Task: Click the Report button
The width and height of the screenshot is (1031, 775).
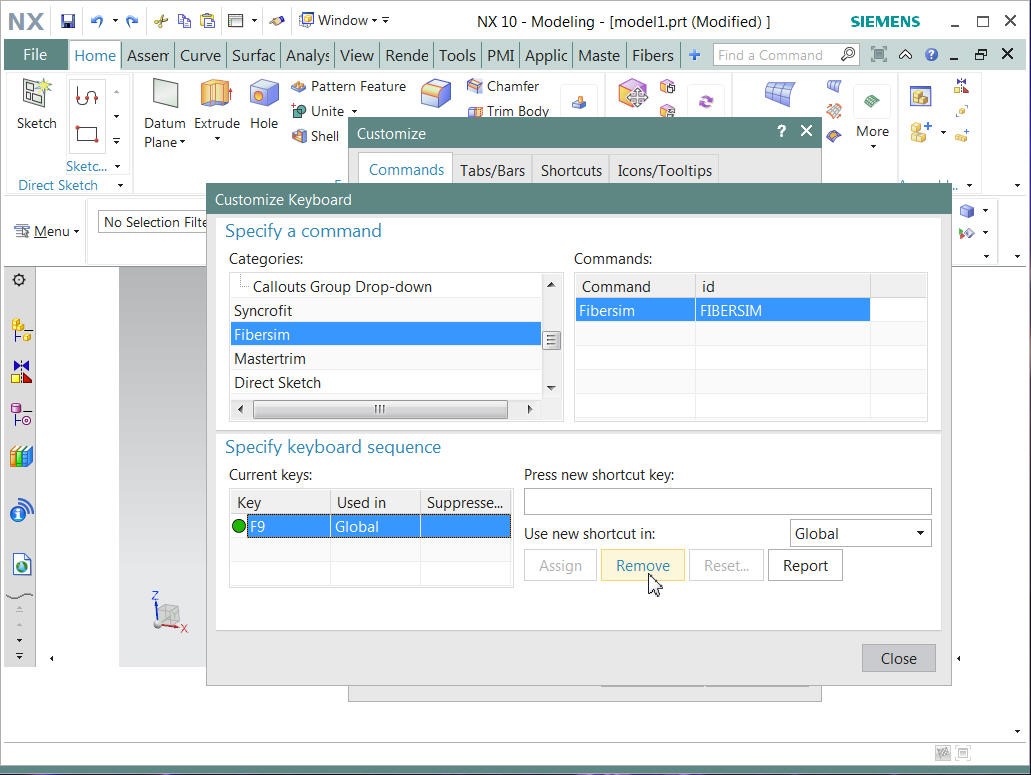Action: click(x=805, y=565)
